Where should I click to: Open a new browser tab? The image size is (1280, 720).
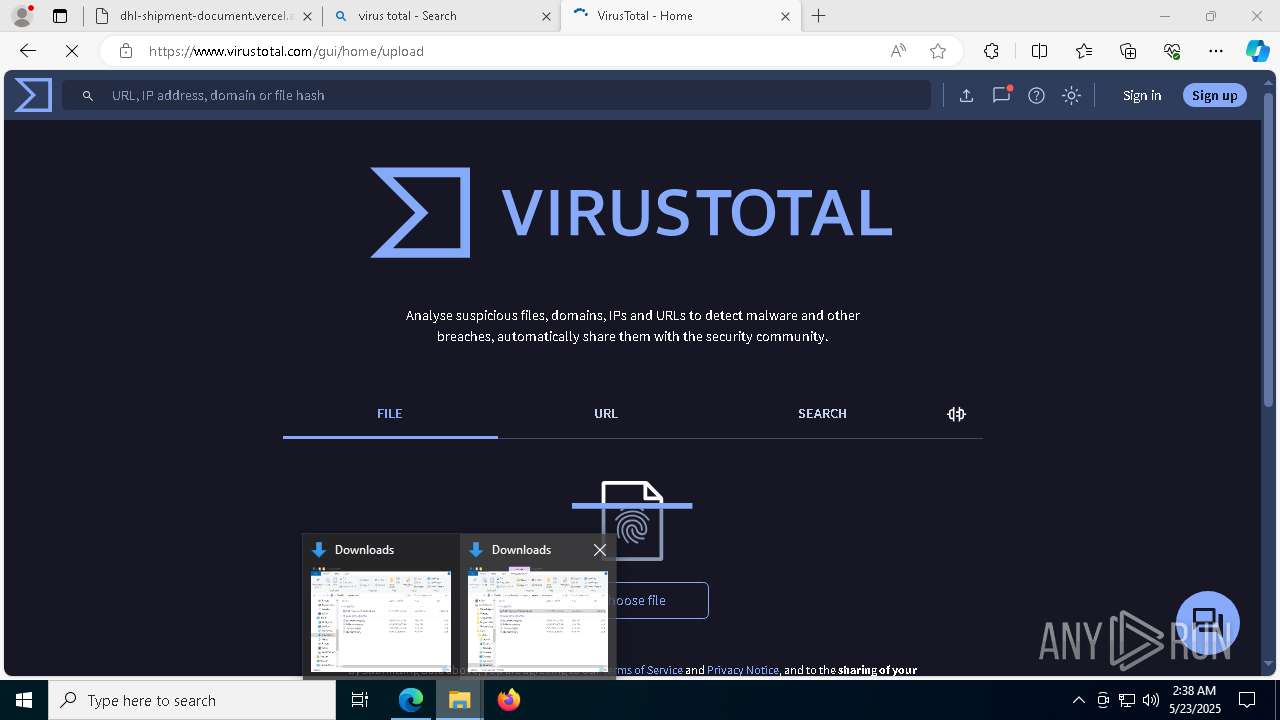click(819, 16)
